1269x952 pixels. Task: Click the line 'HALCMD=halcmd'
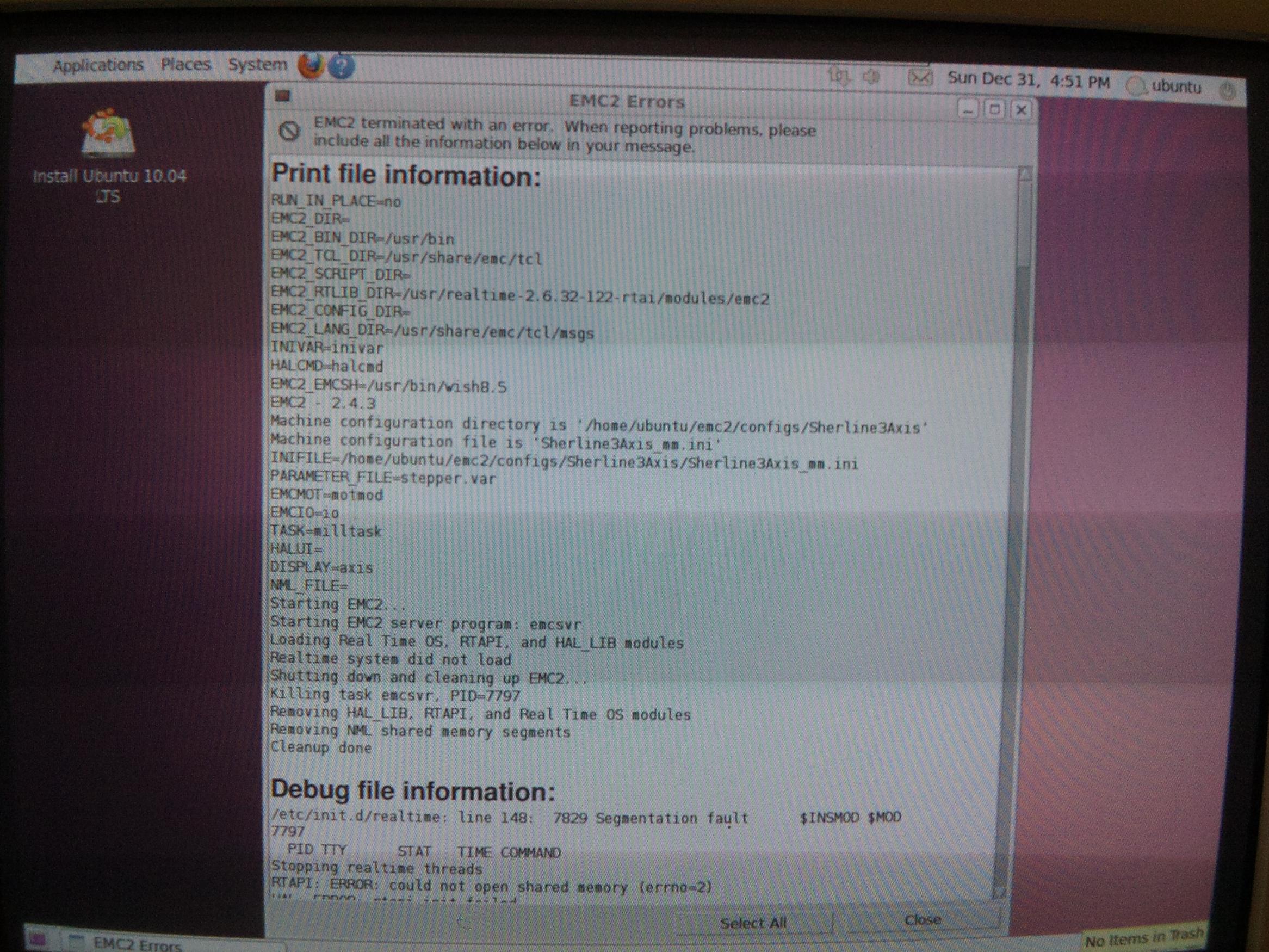coord(326,366)
